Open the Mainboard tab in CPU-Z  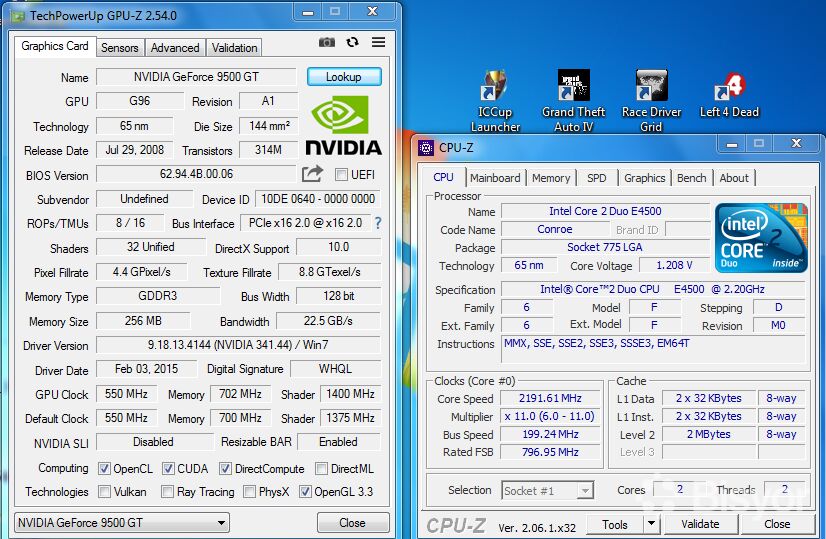point(495,178)
